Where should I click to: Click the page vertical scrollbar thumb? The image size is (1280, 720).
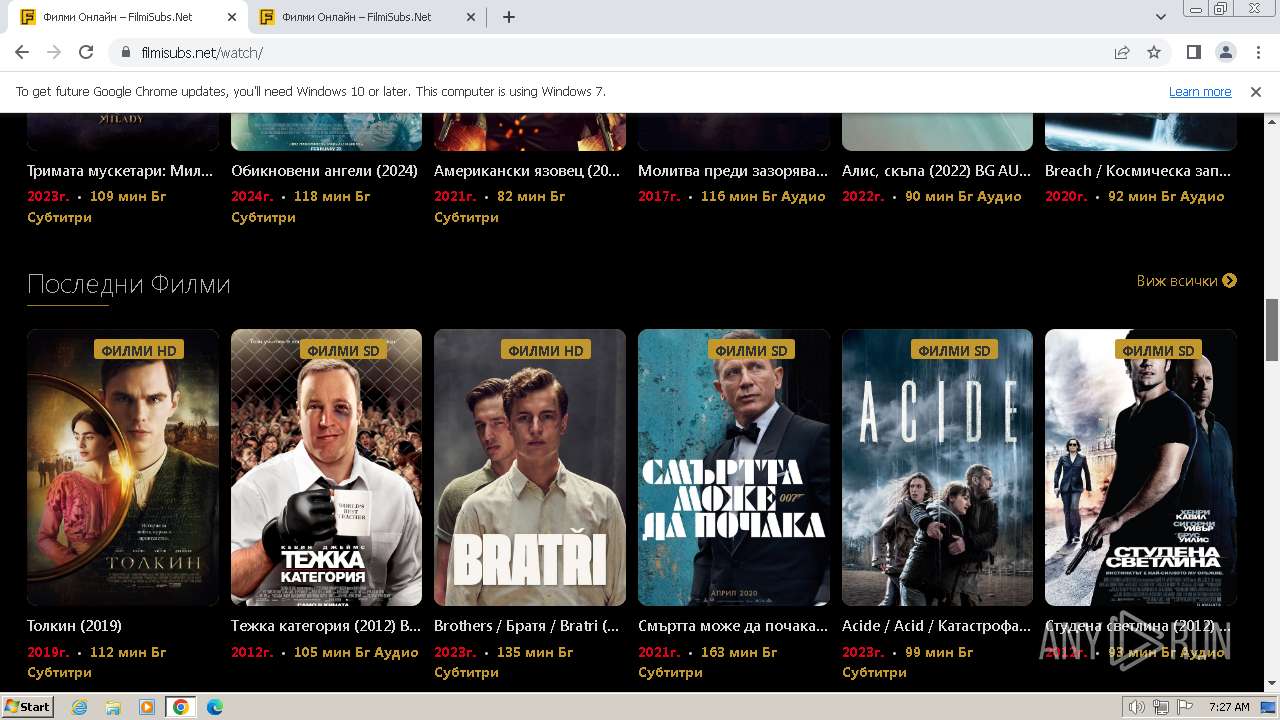[1272, 329]
